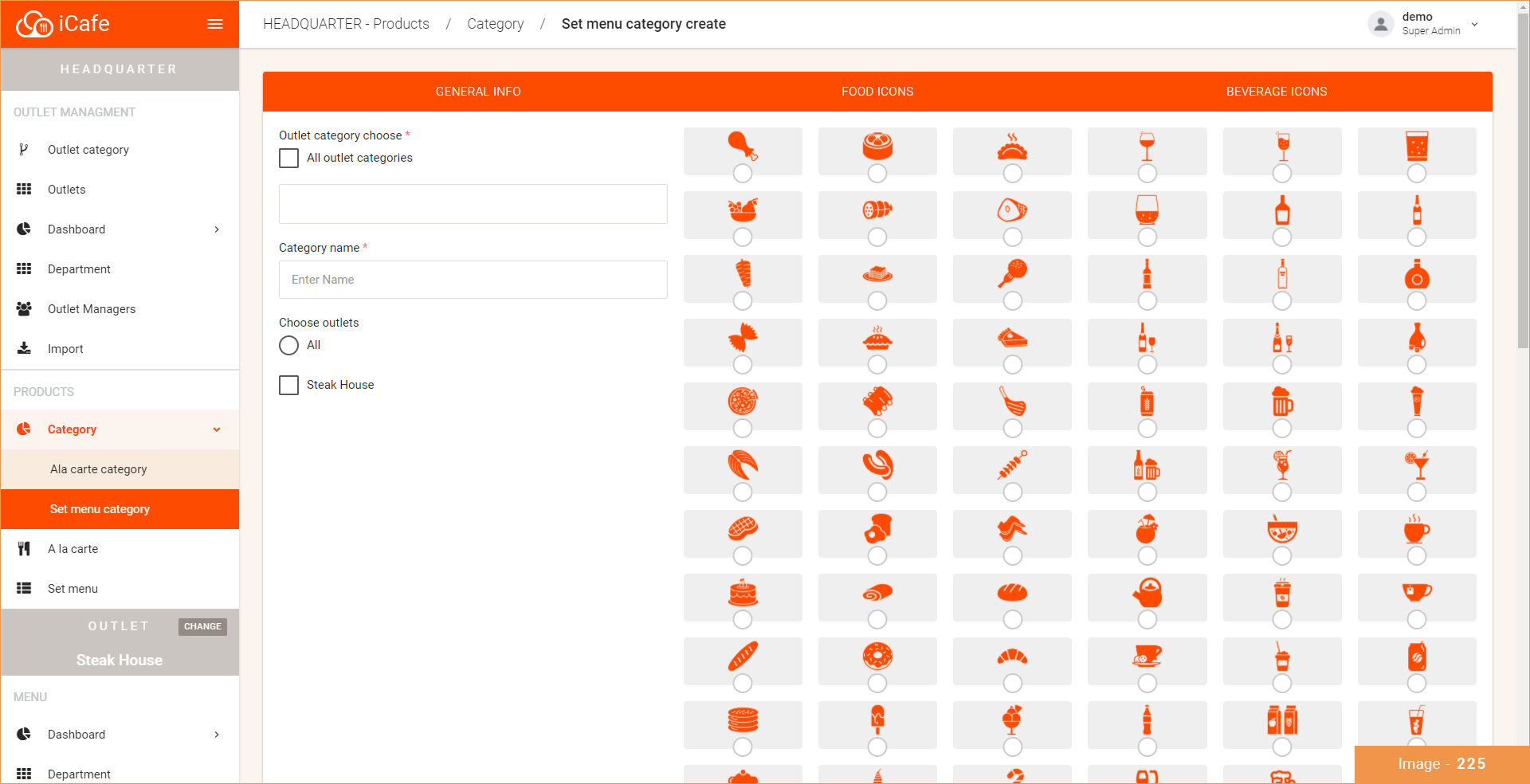Pick the croissant food icon
Screen dimensions: 1530x784
tap(1013, 657)
